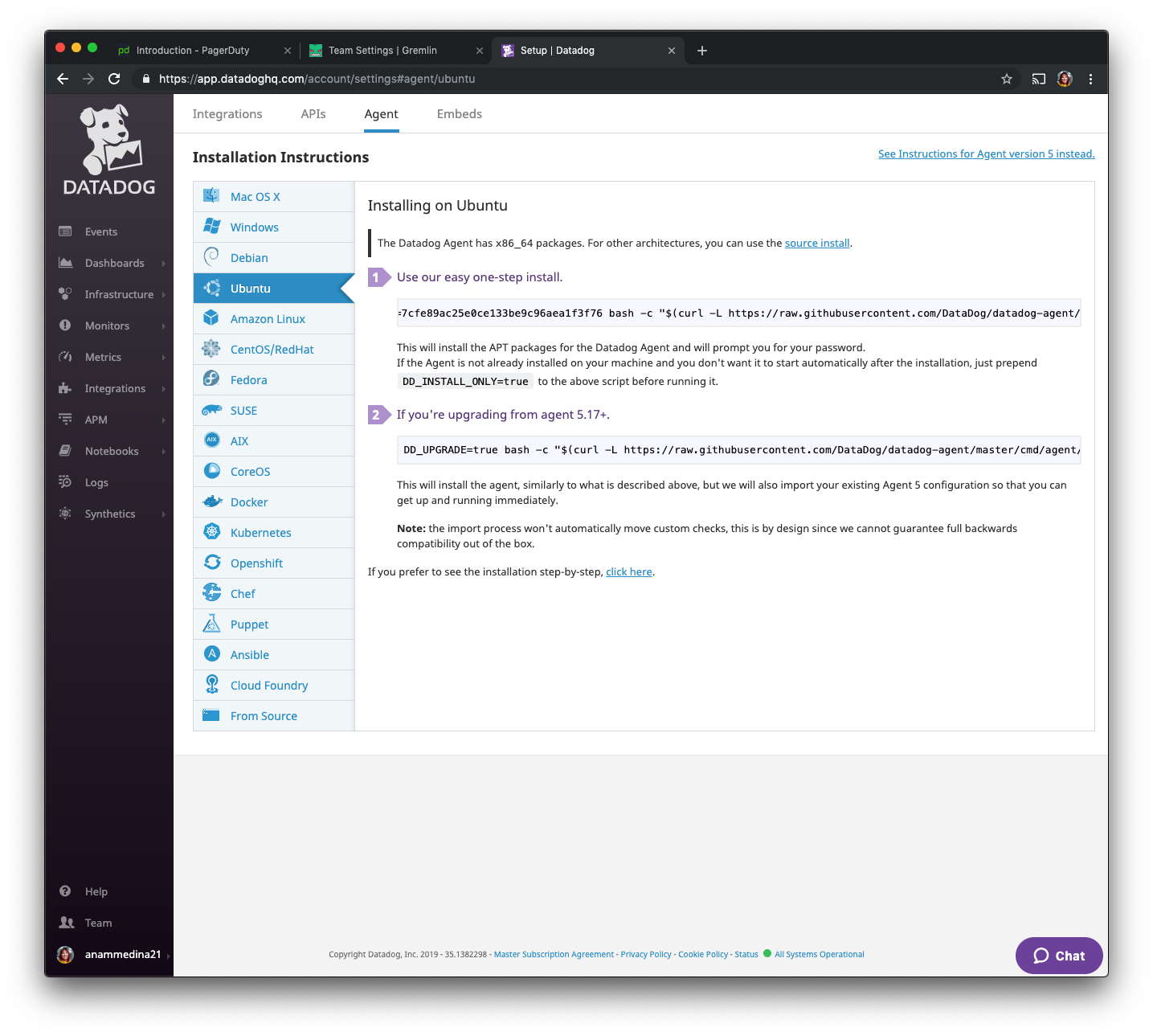The width and height of the screenshot is (1153, 1036).
Task: Click the Synthetics icon
Action: click(65, 514)
